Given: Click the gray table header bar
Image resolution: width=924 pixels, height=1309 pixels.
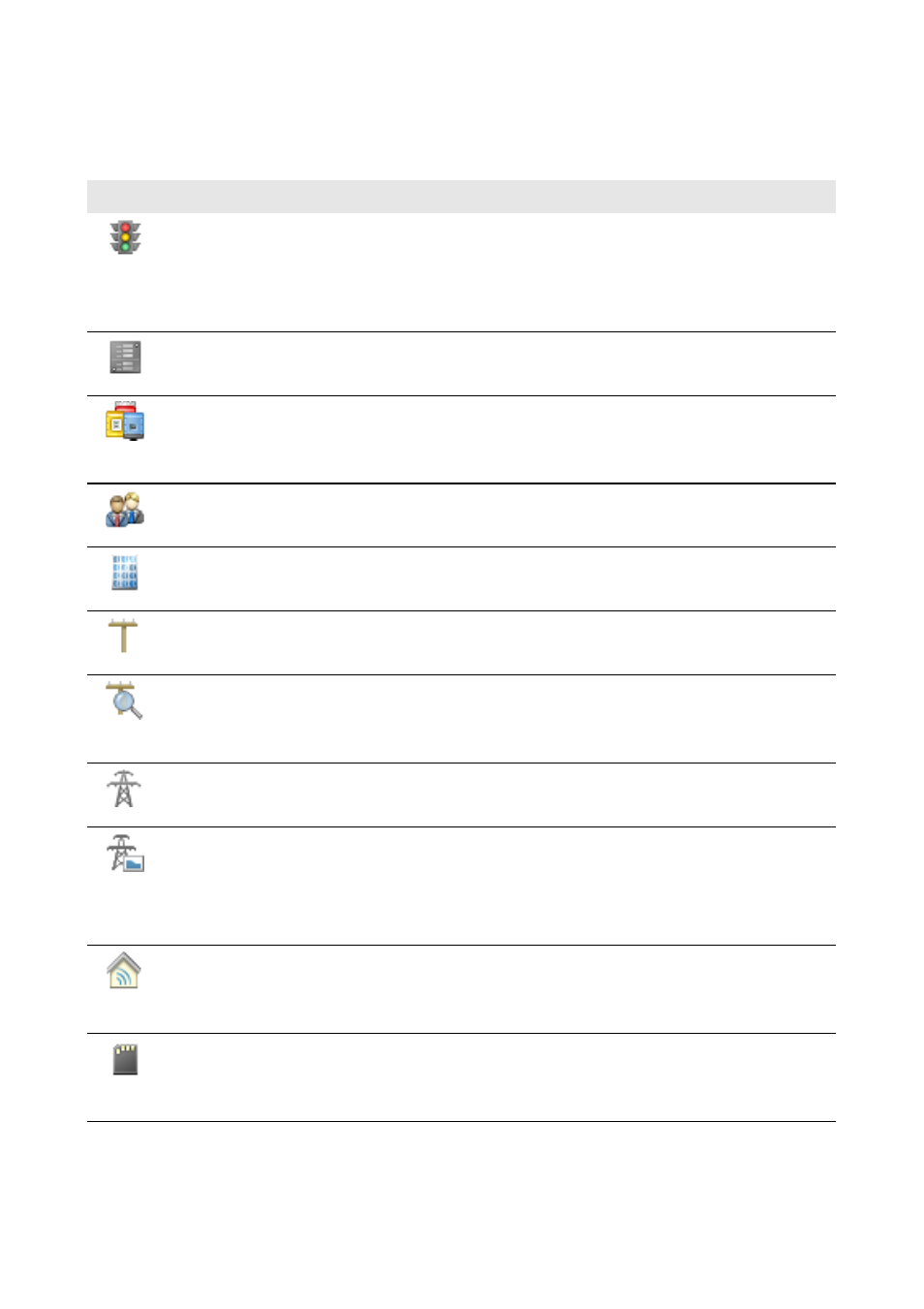Looking at the screenshot, I should pyautogui.click(x=461, y=197).
